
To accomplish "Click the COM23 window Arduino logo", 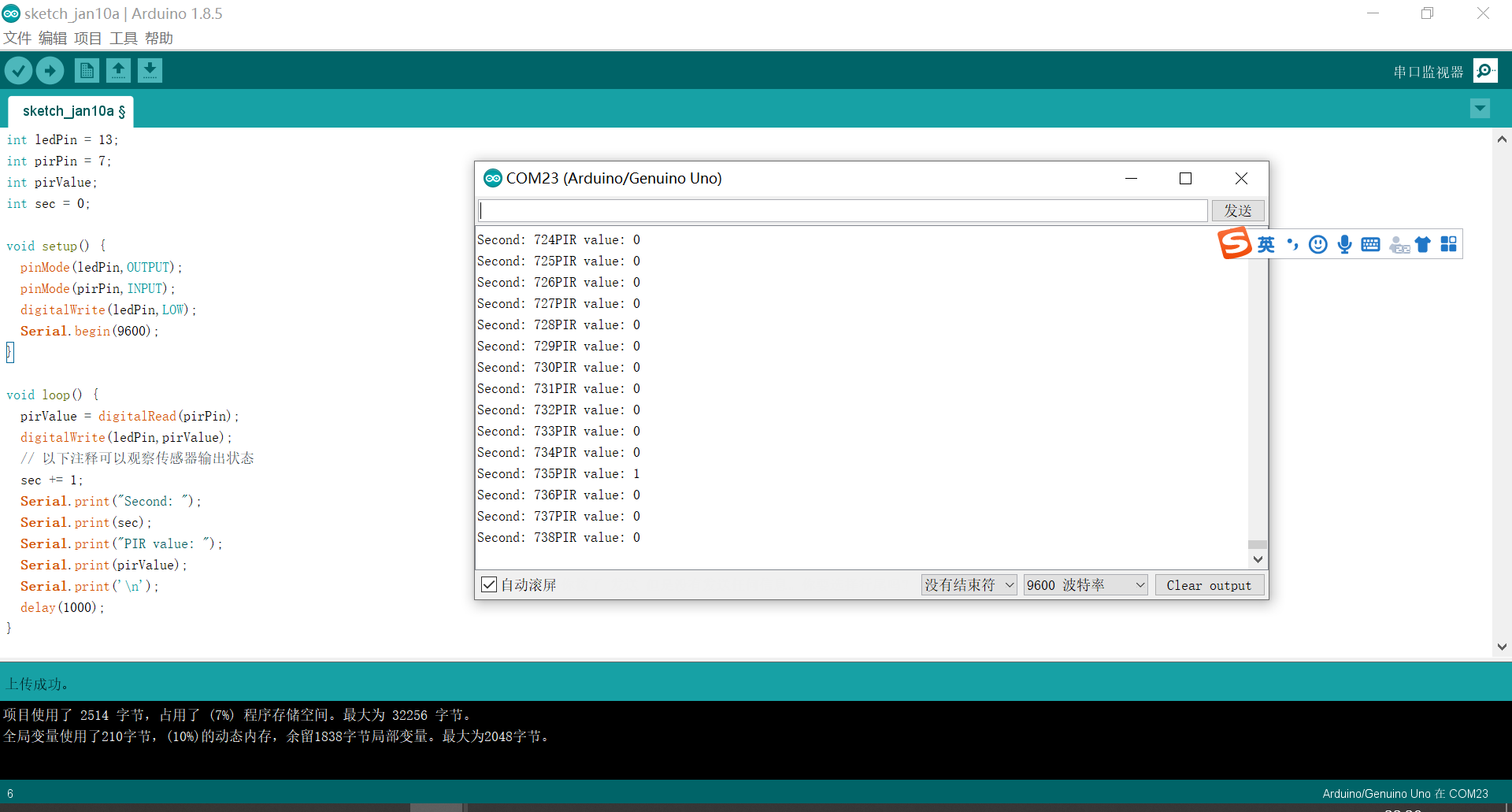I will point(493,178).
